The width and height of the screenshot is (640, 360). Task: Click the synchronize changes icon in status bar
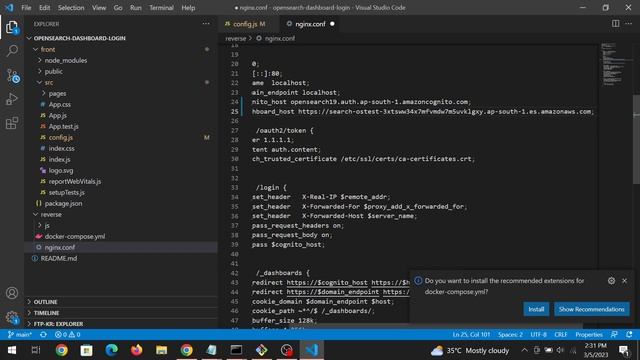click(x=43, y=334)
